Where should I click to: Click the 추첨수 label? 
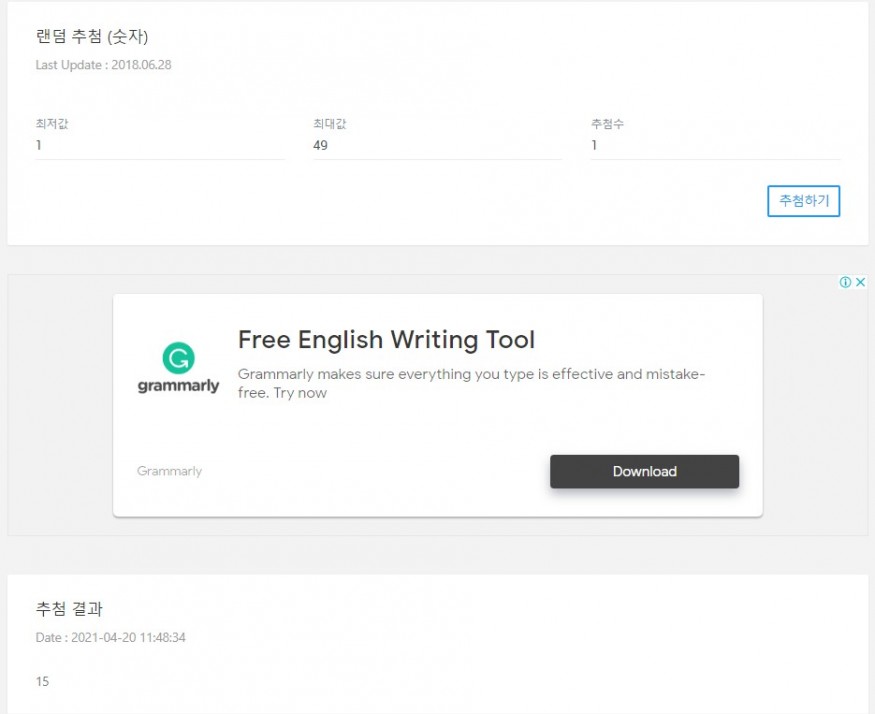click(x=607, y=124)
